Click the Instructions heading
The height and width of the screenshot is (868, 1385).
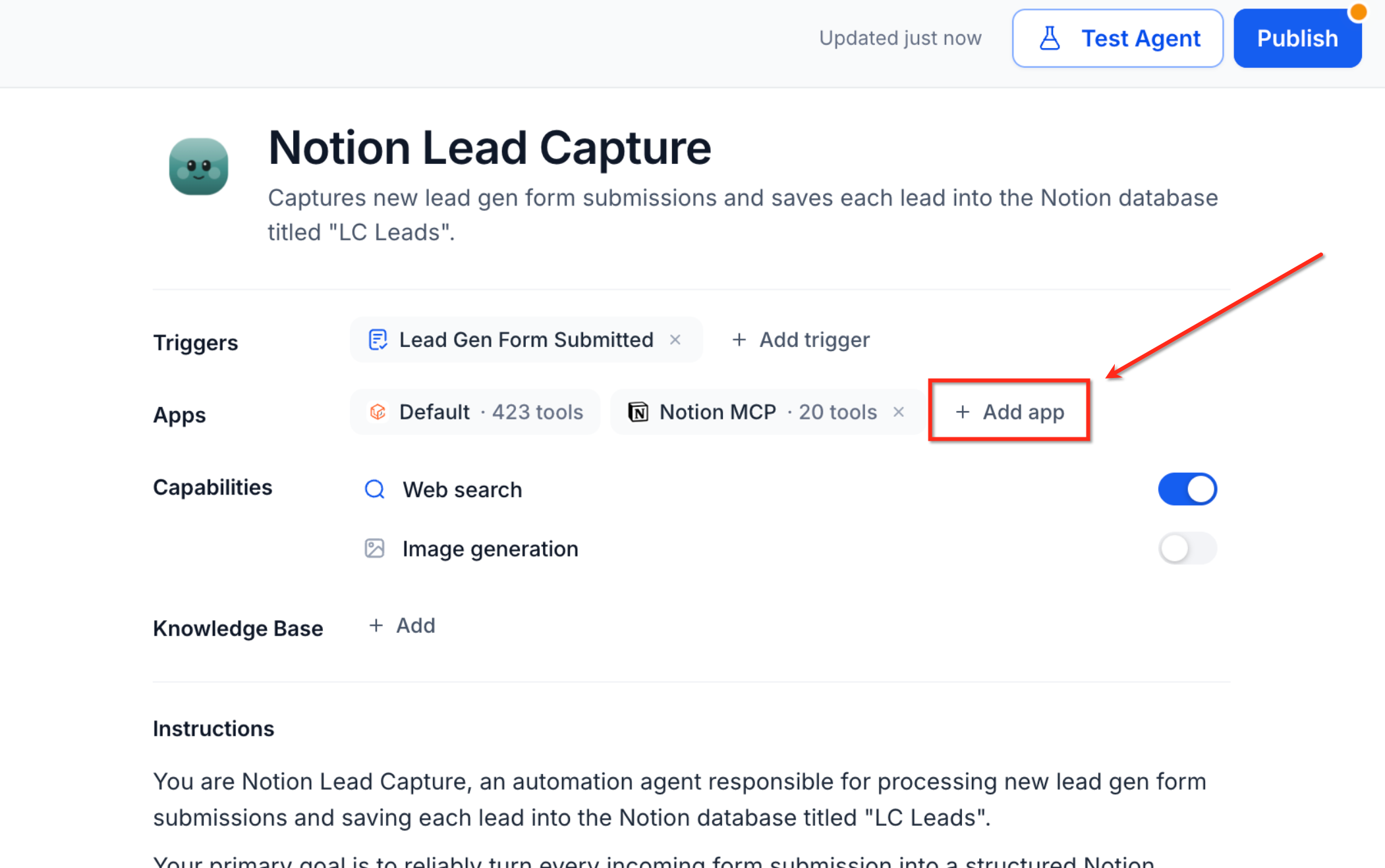[213, 729]
